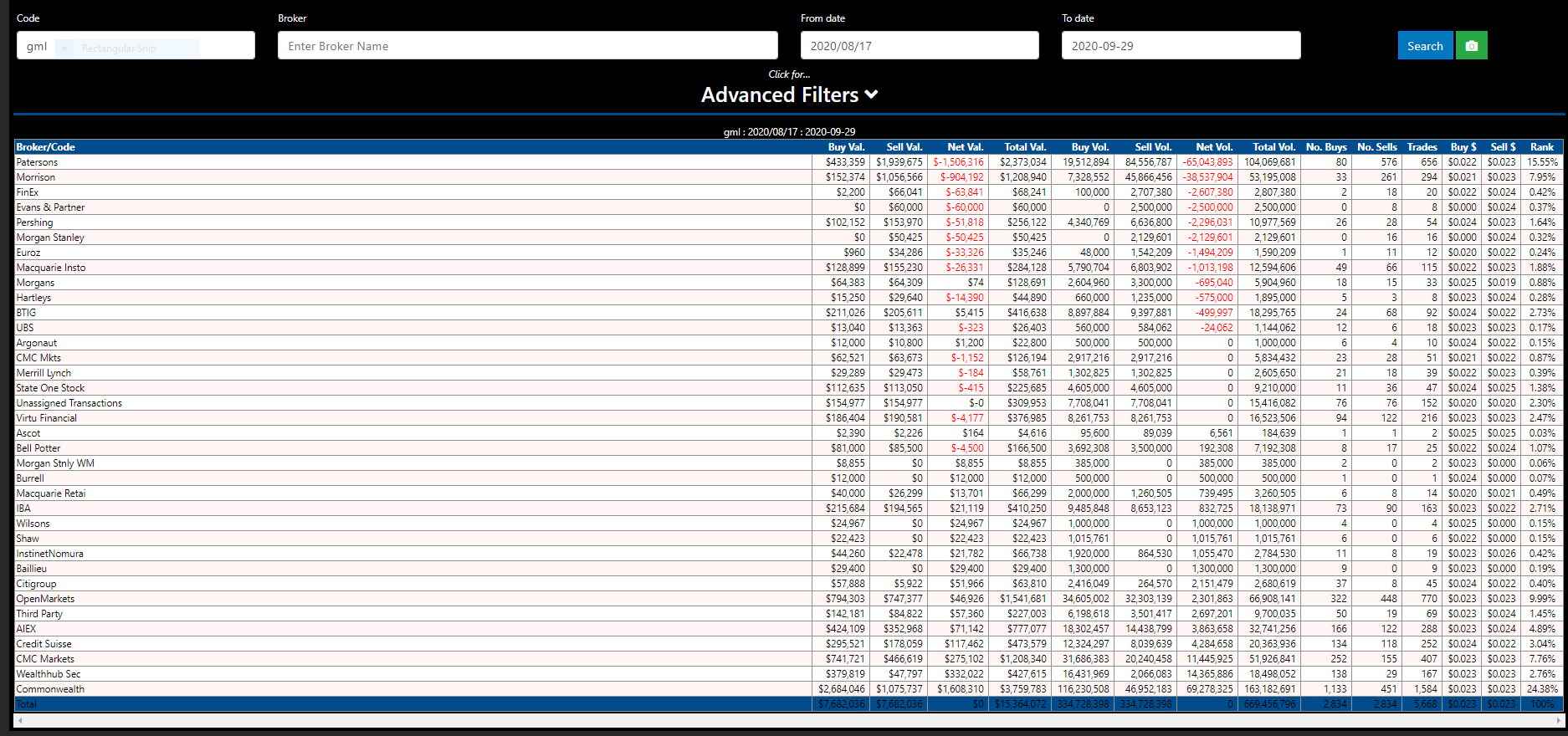The height and width of the screenshot is (736, 1568).
Task: Sort by Broker/Code column header
Action: [x=46, y=147]
